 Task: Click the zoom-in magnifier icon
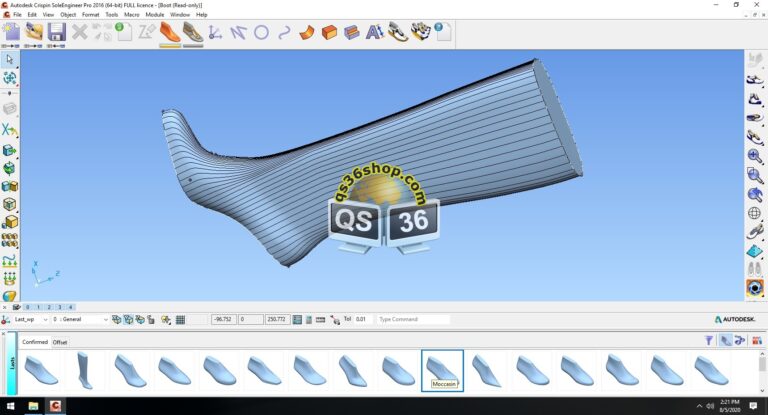[755, 156]
